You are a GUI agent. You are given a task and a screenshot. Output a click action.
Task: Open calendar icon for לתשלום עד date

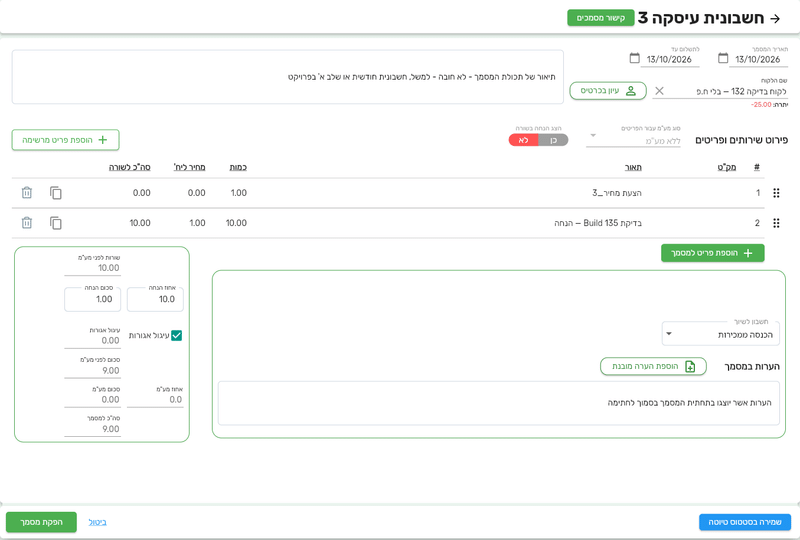click(634, 58)
